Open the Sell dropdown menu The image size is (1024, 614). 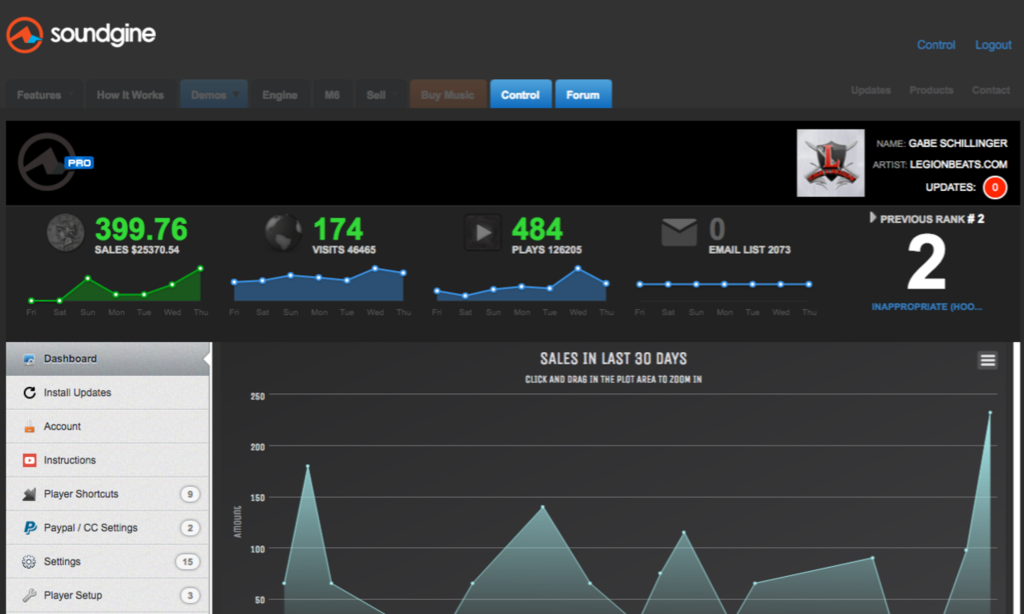[381, 95]
